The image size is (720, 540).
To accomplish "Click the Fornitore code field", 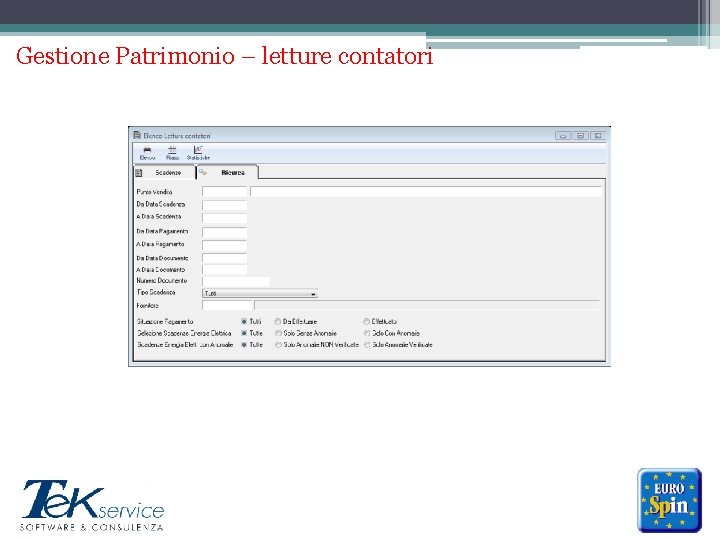I will coord(228,305).
